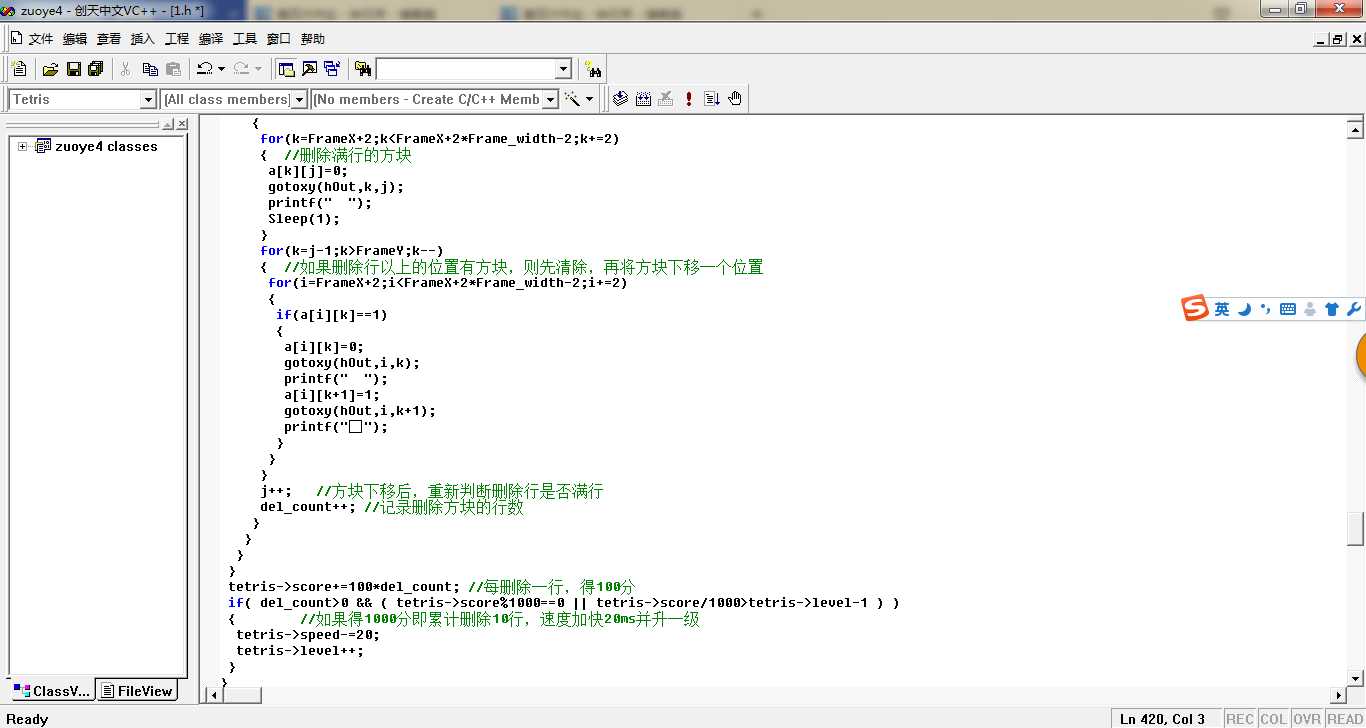Viewport: 1366px width, 728px height.
Task: Click the REC indicator in status bar
Action: tap(1240, 718)
